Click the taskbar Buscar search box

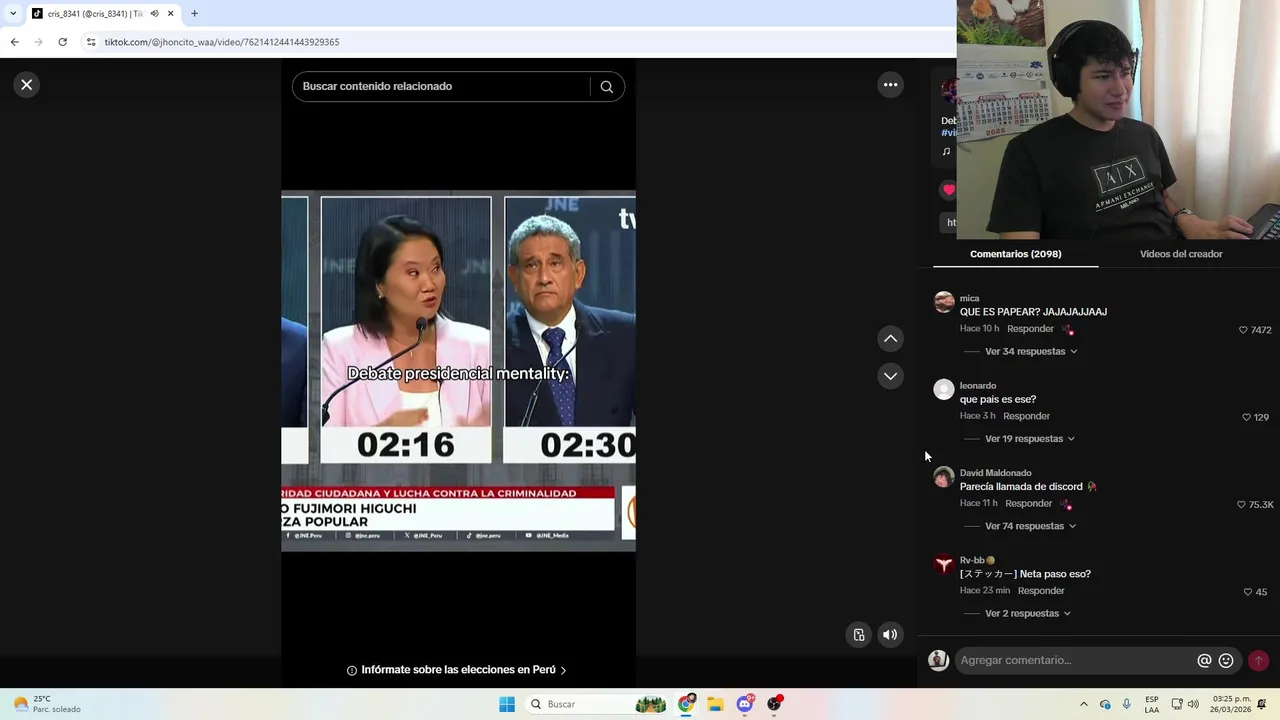tap(595, 704)
